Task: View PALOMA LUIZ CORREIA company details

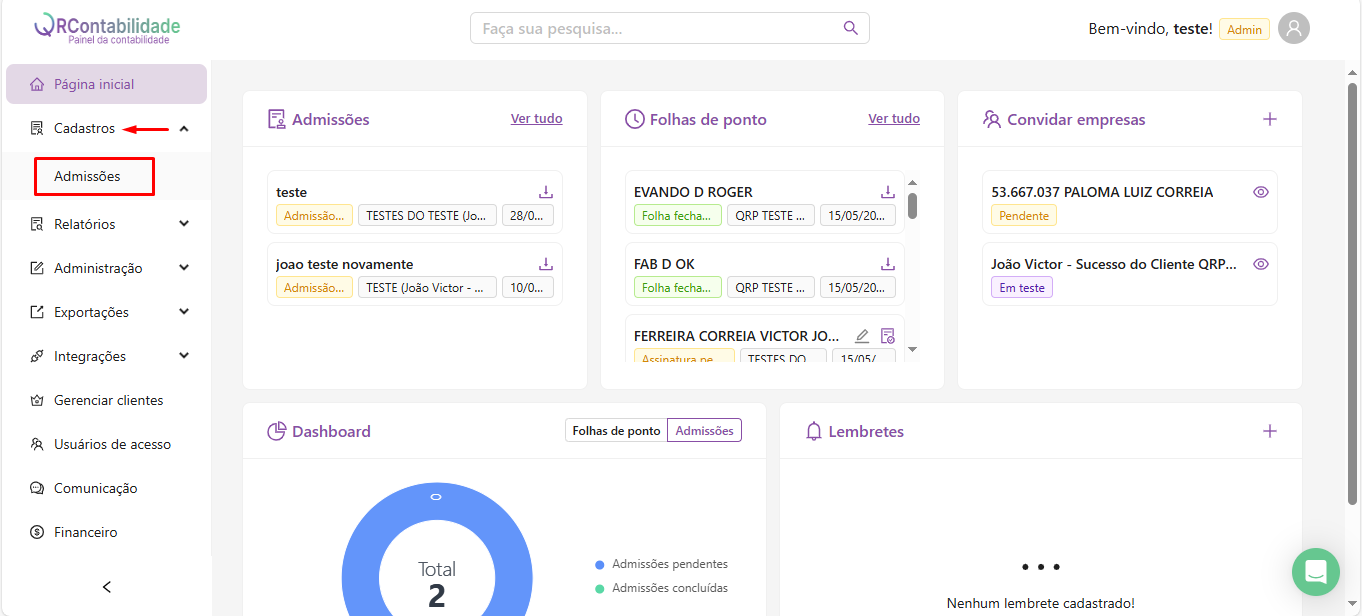Action: click(x=1261, y=192)
